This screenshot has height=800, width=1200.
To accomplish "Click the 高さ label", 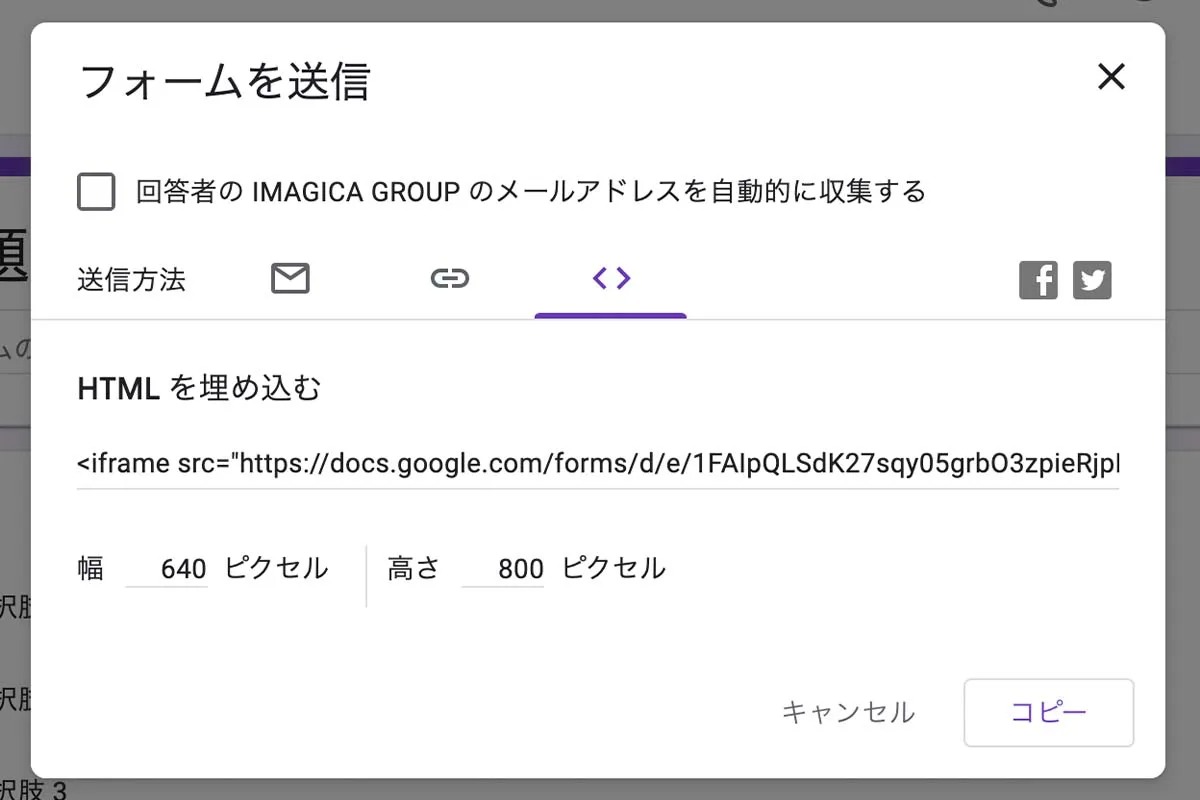I will click(413, 568).
